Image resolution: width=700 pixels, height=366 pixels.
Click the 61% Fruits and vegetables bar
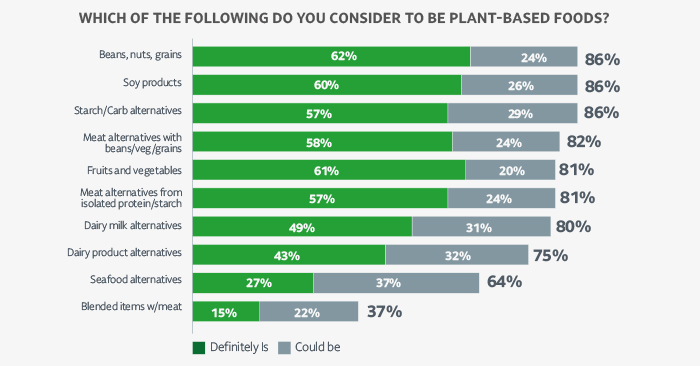pos(329,170)
